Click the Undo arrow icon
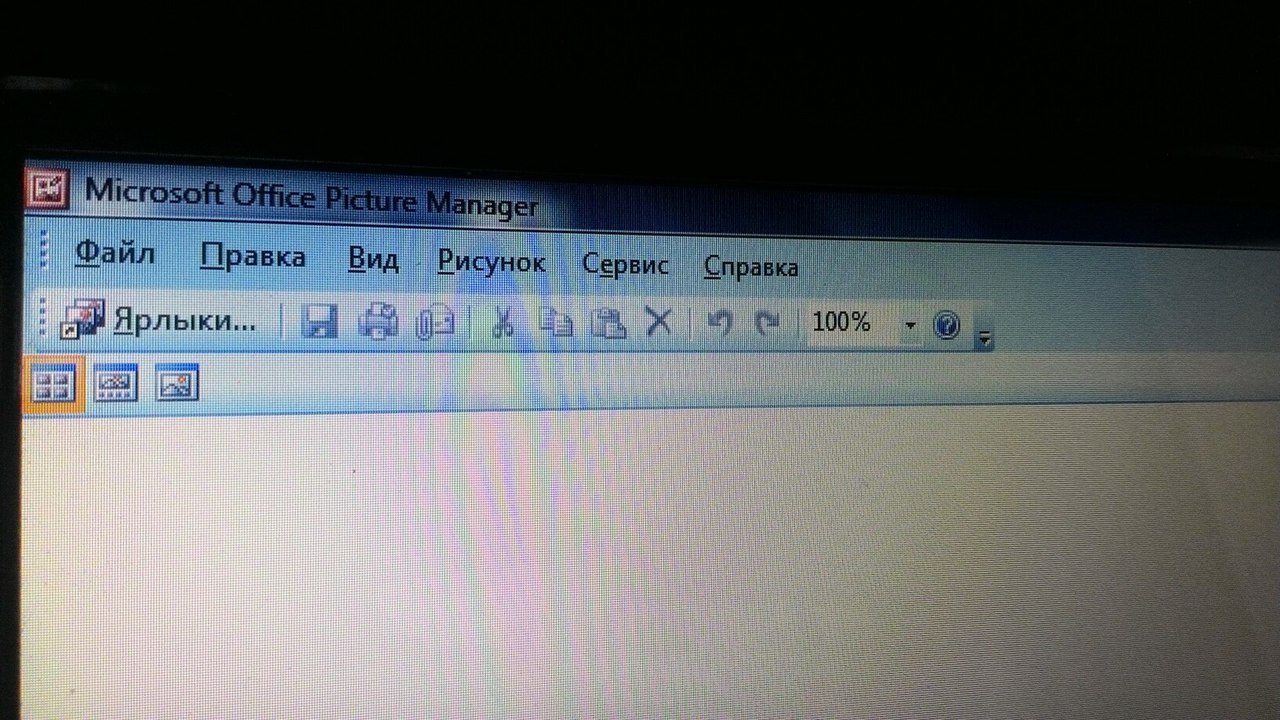This screenshot has width=1280, height=720. pyautogui.click(x=719, y=323)
